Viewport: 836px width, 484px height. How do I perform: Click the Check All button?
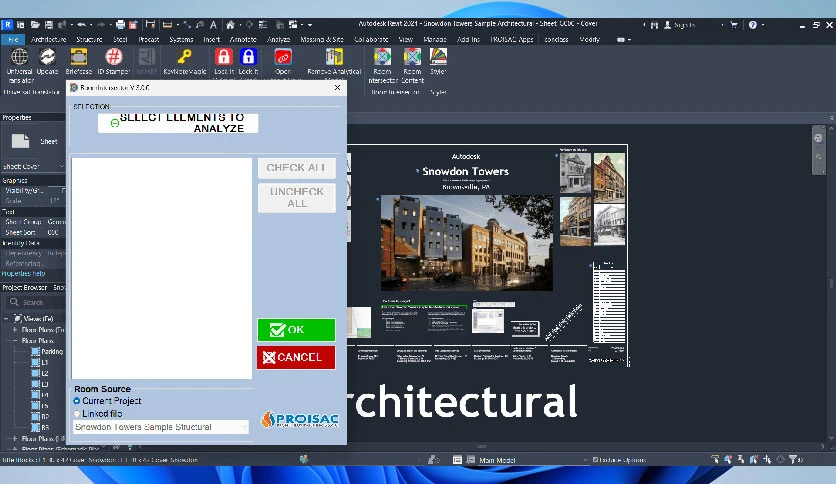(x=296, y=168)
